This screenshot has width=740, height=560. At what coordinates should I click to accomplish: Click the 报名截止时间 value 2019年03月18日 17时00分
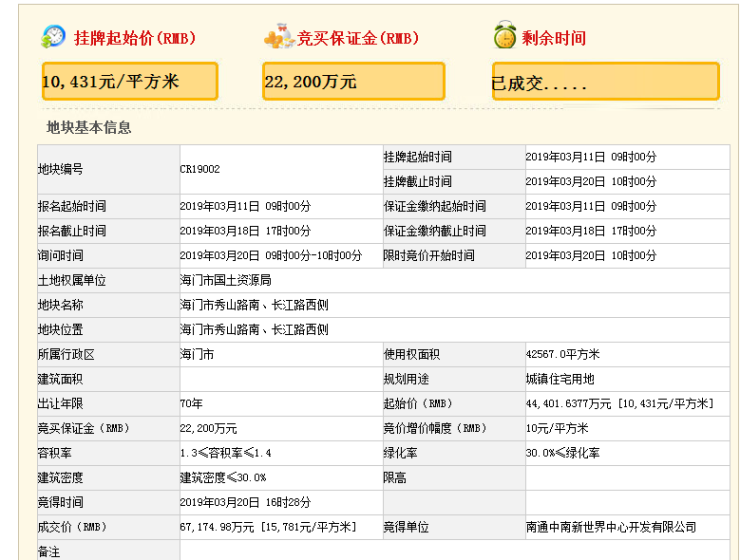pos(245,231)
